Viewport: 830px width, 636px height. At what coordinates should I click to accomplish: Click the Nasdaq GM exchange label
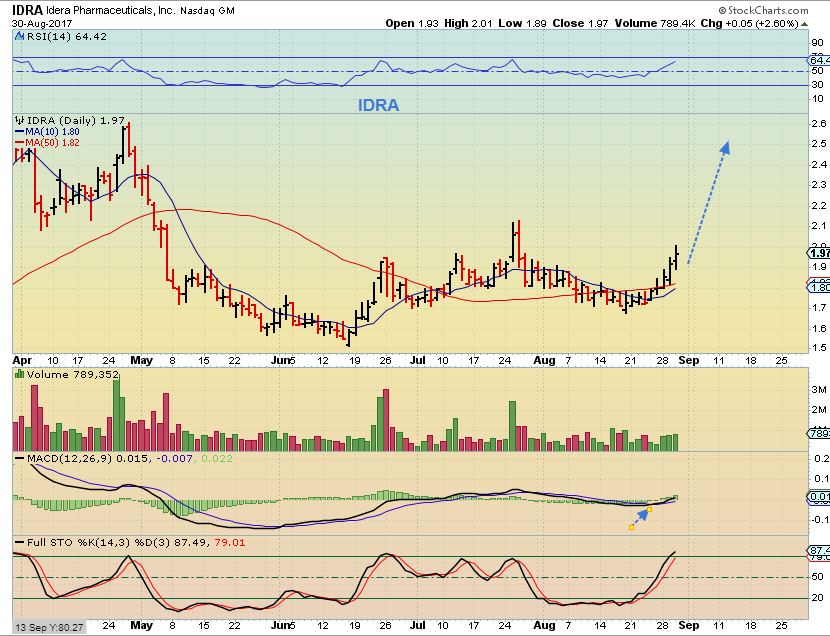click(x=208, y=11)
